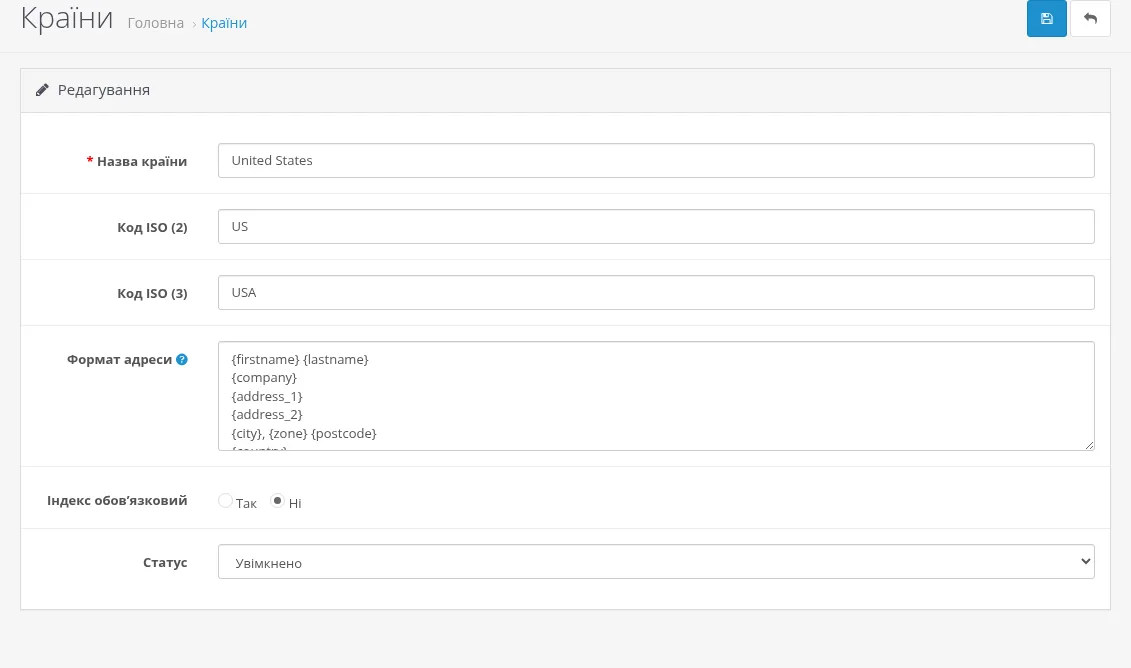Select the 'Так' postcode required radio

[x=225, y=501]
